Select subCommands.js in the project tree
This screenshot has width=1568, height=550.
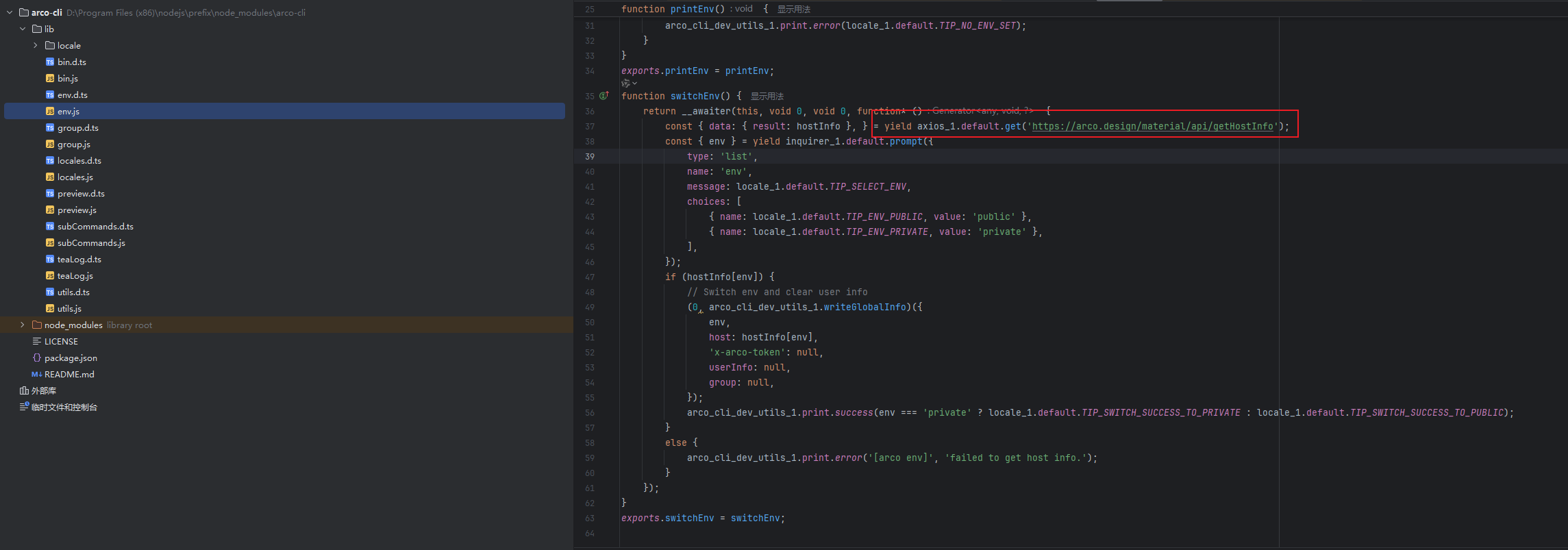click(91, 243)
